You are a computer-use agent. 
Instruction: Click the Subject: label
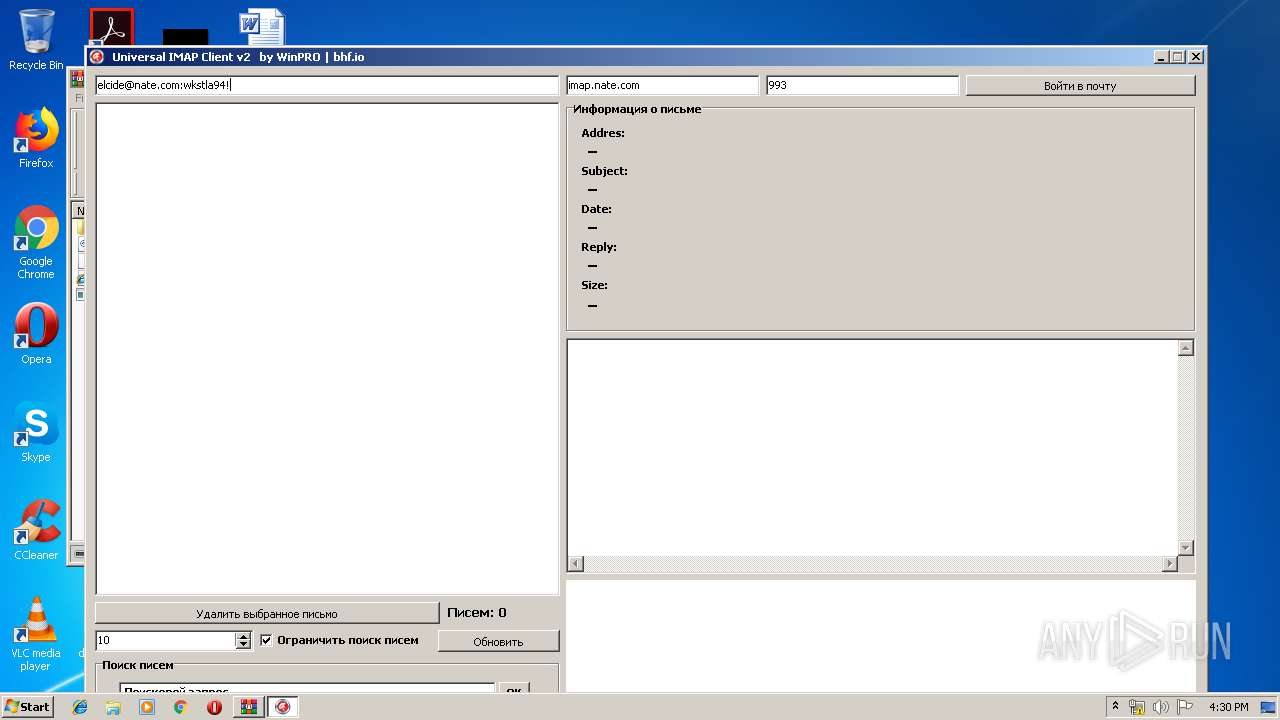[604, 171]
